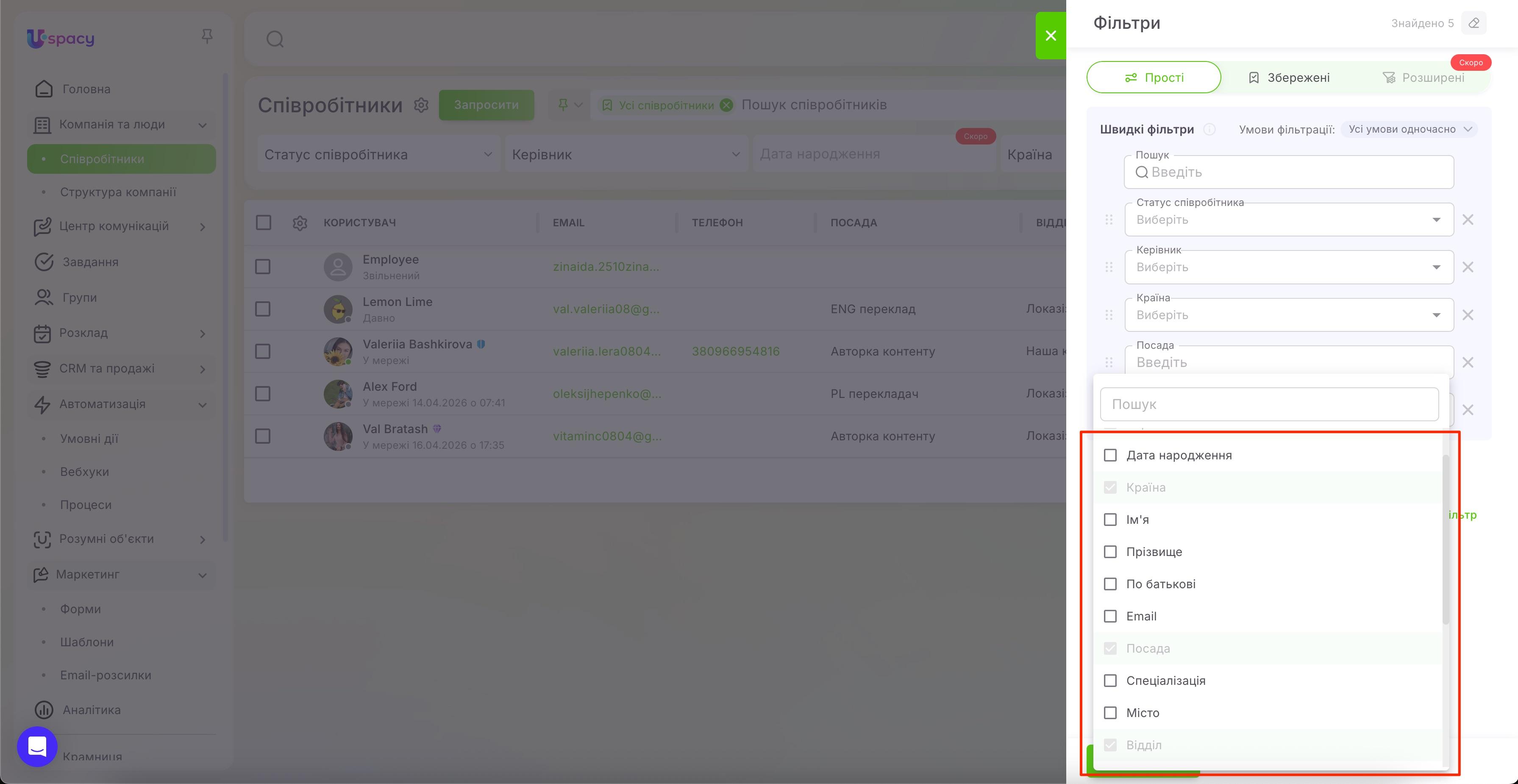Expand the CRM та продажі section
The image size is (1518, 784).
pyautogui.click(x=203, y=370)
